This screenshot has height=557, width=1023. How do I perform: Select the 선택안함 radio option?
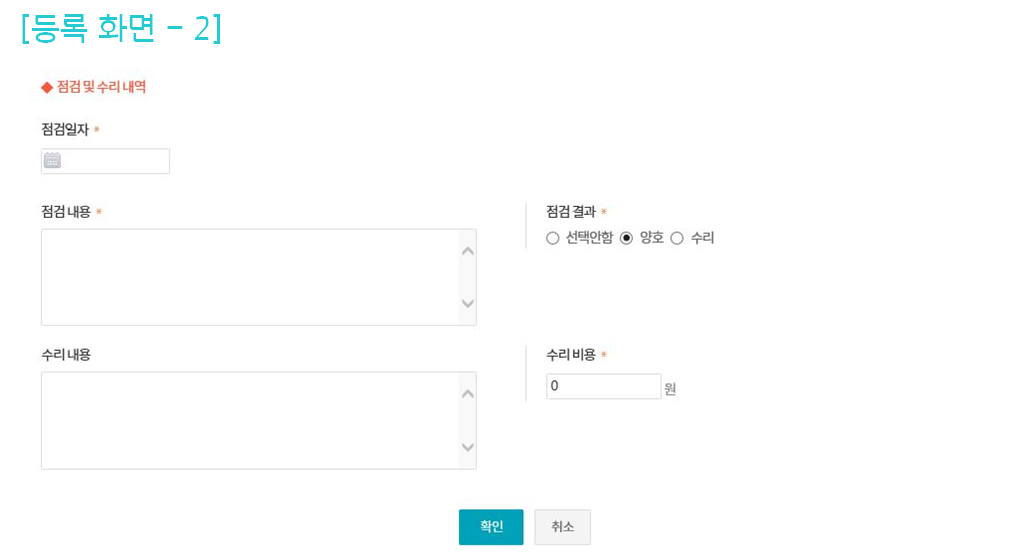coord(553,238)
